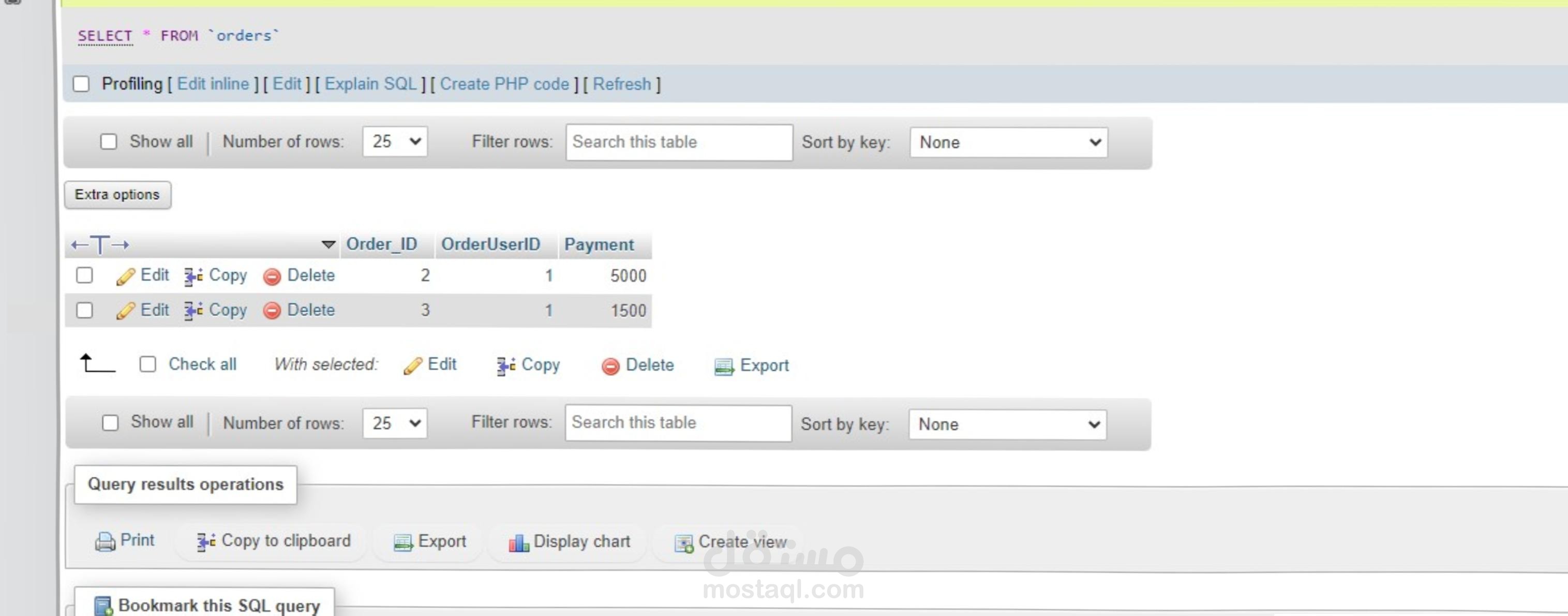Tick the top Show all checkbox
This screenshot has height=616, width=1568.
click(108, 142)
